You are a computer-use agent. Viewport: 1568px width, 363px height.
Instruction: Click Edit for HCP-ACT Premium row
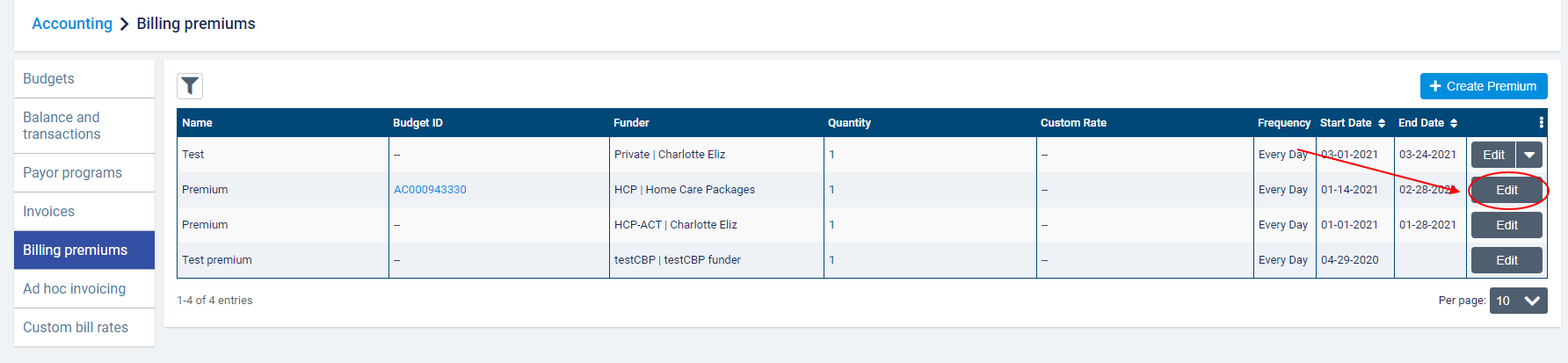[x=1506, y=225]
